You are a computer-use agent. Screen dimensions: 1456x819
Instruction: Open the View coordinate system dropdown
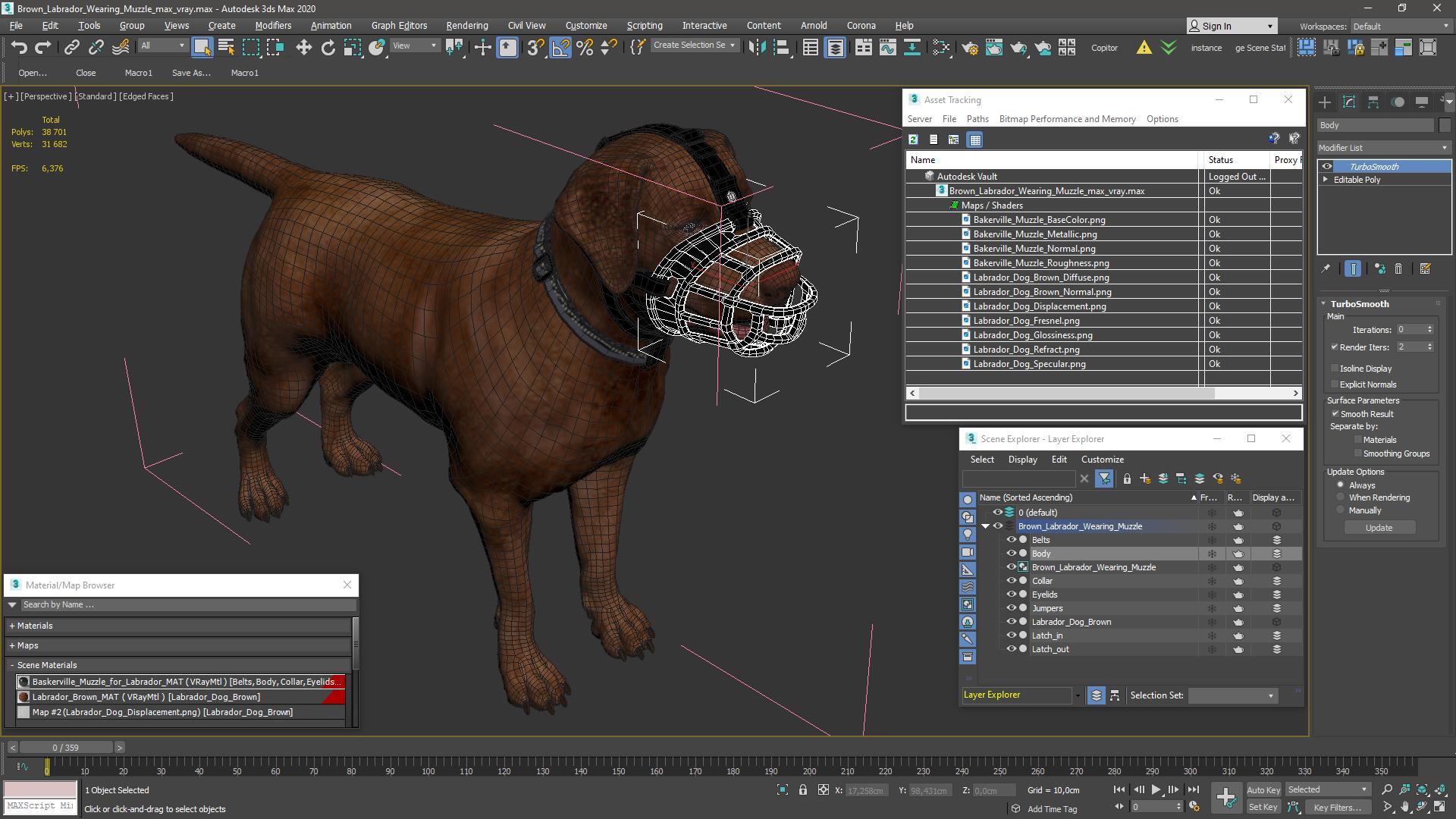coord(414,45)
